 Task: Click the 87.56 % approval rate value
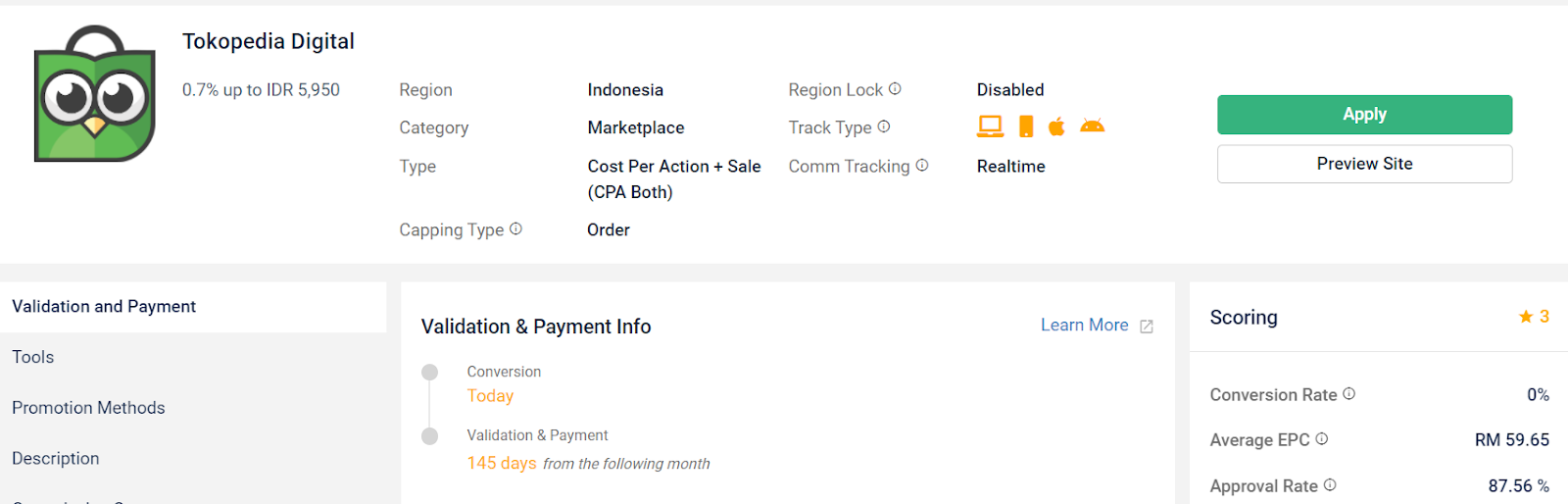click(x=1518, y=485)
